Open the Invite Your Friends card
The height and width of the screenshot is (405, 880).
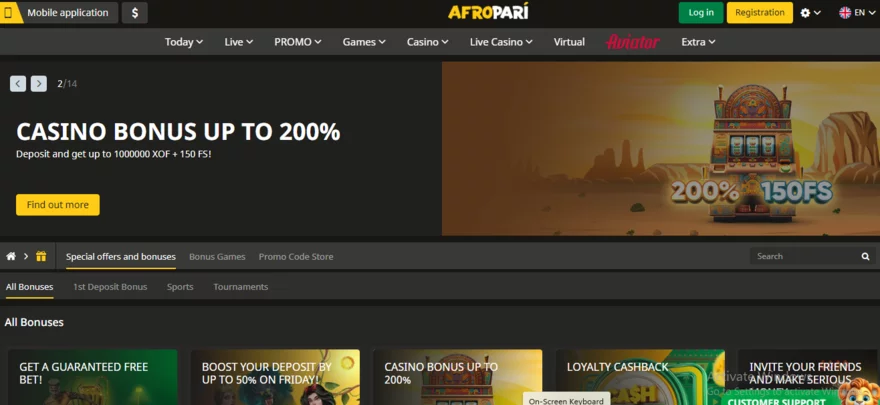pyautogui.click(x=809, y=377)
